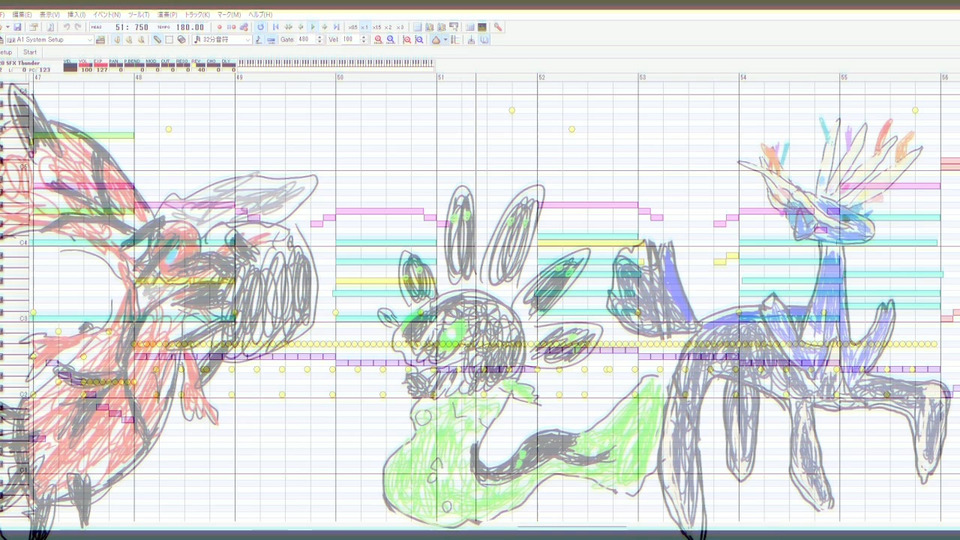
Task: Select the pencil draw tool
Action: click(157, 39)
